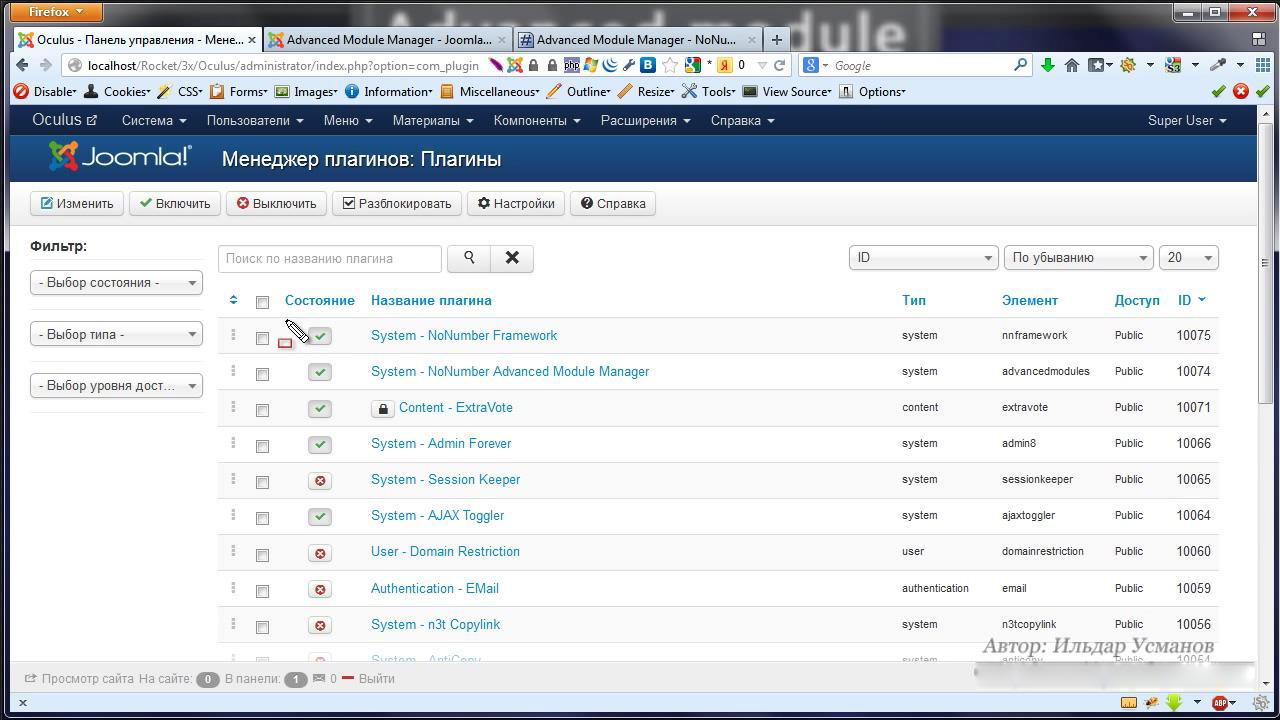Open the Настройки button
Screen dimensions: 1280x720
point(516,203)
